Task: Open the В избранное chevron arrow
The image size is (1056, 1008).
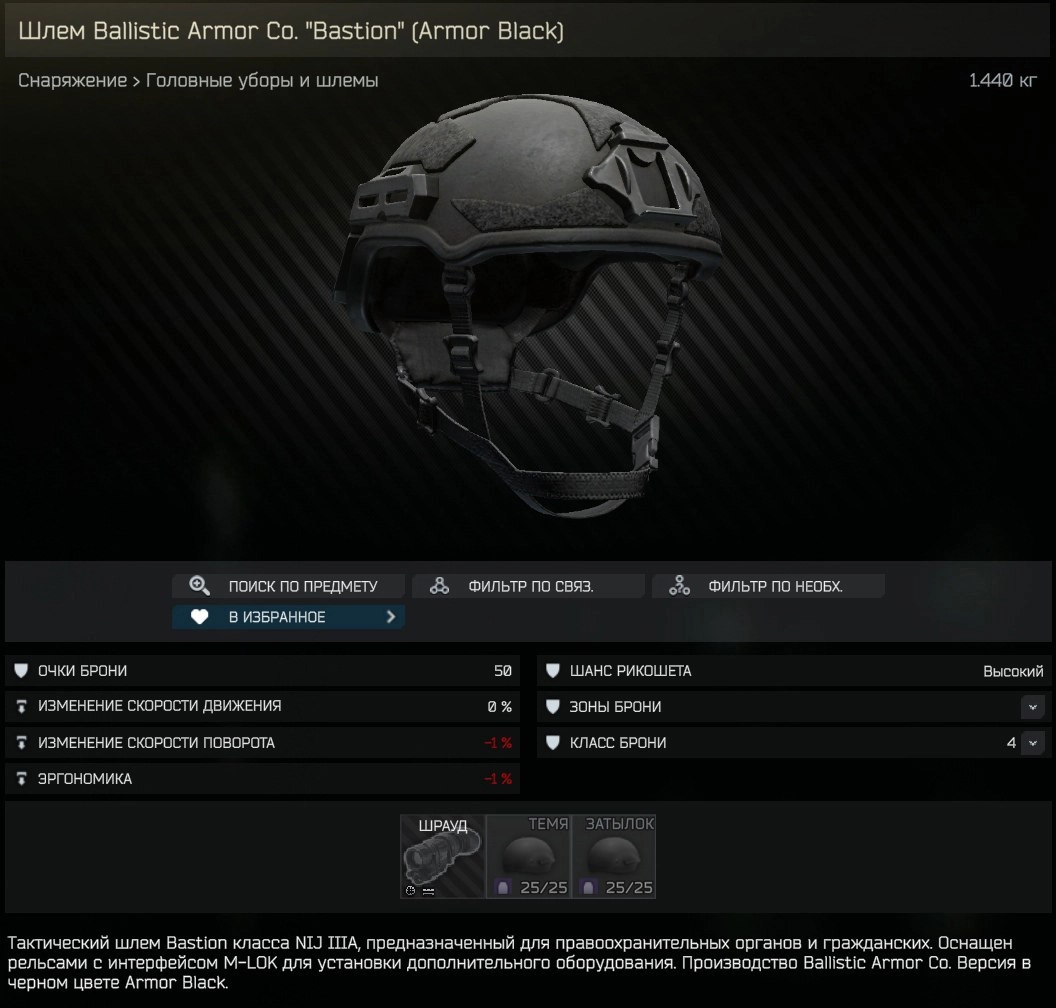Action: click(x=391, y=617)
